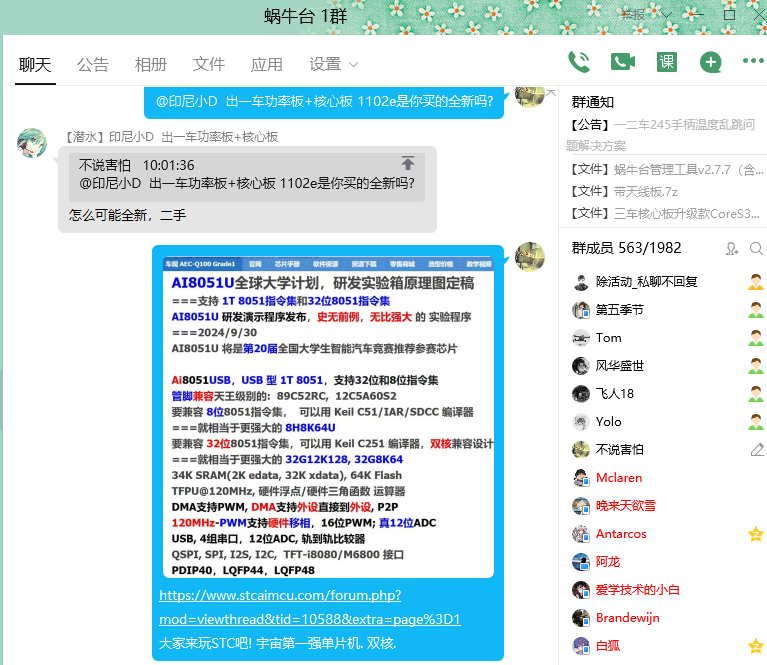Screen dimensions: 767x665
Task: Click the 群通知 heading
Action: click(592, 102)
